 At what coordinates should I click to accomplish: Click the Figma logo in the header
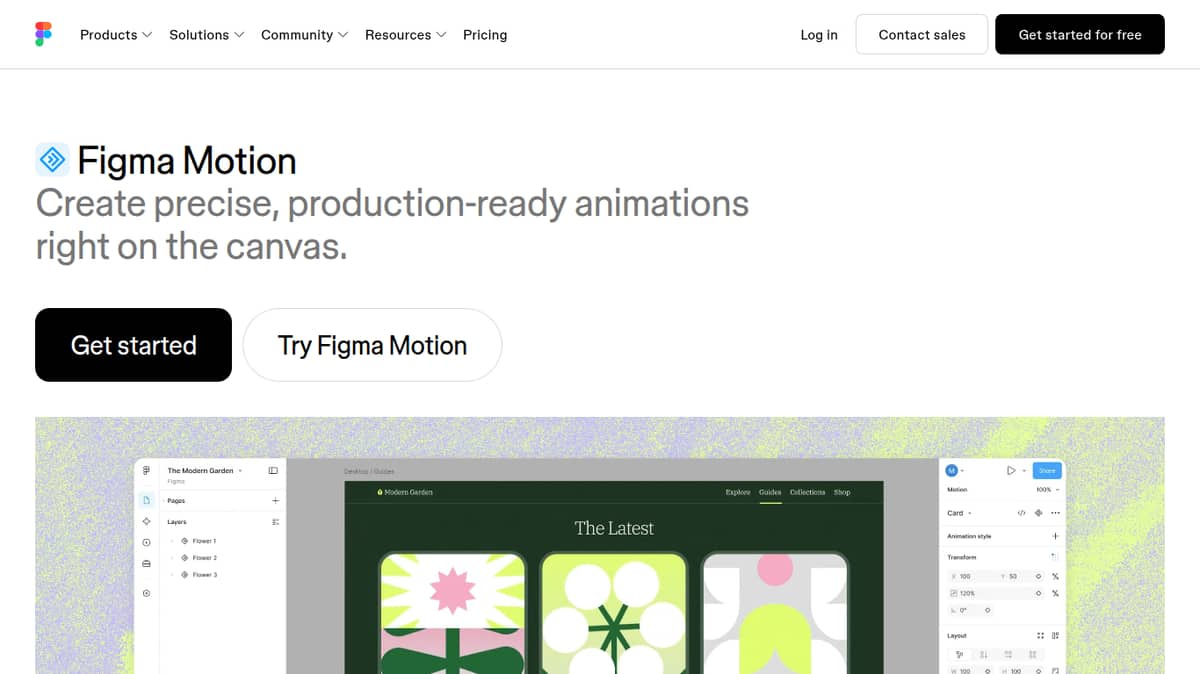pos(43,34)
